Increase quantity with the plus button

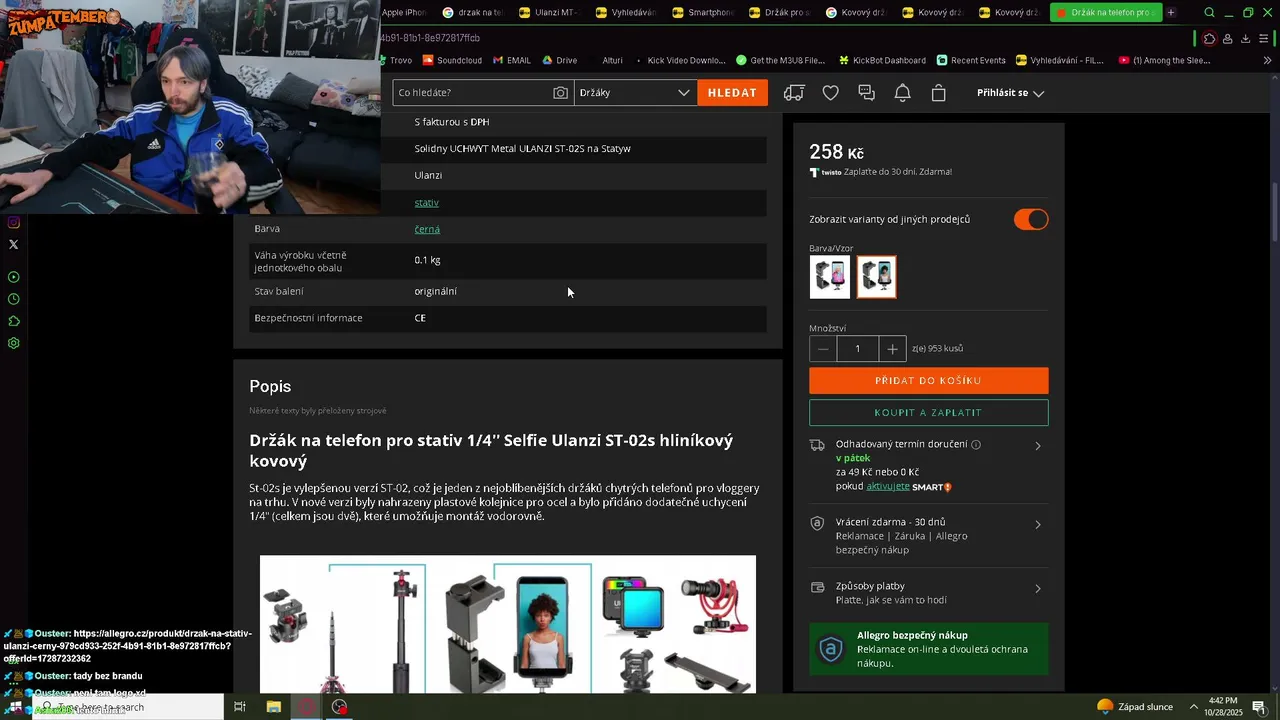tap(892, 349)
